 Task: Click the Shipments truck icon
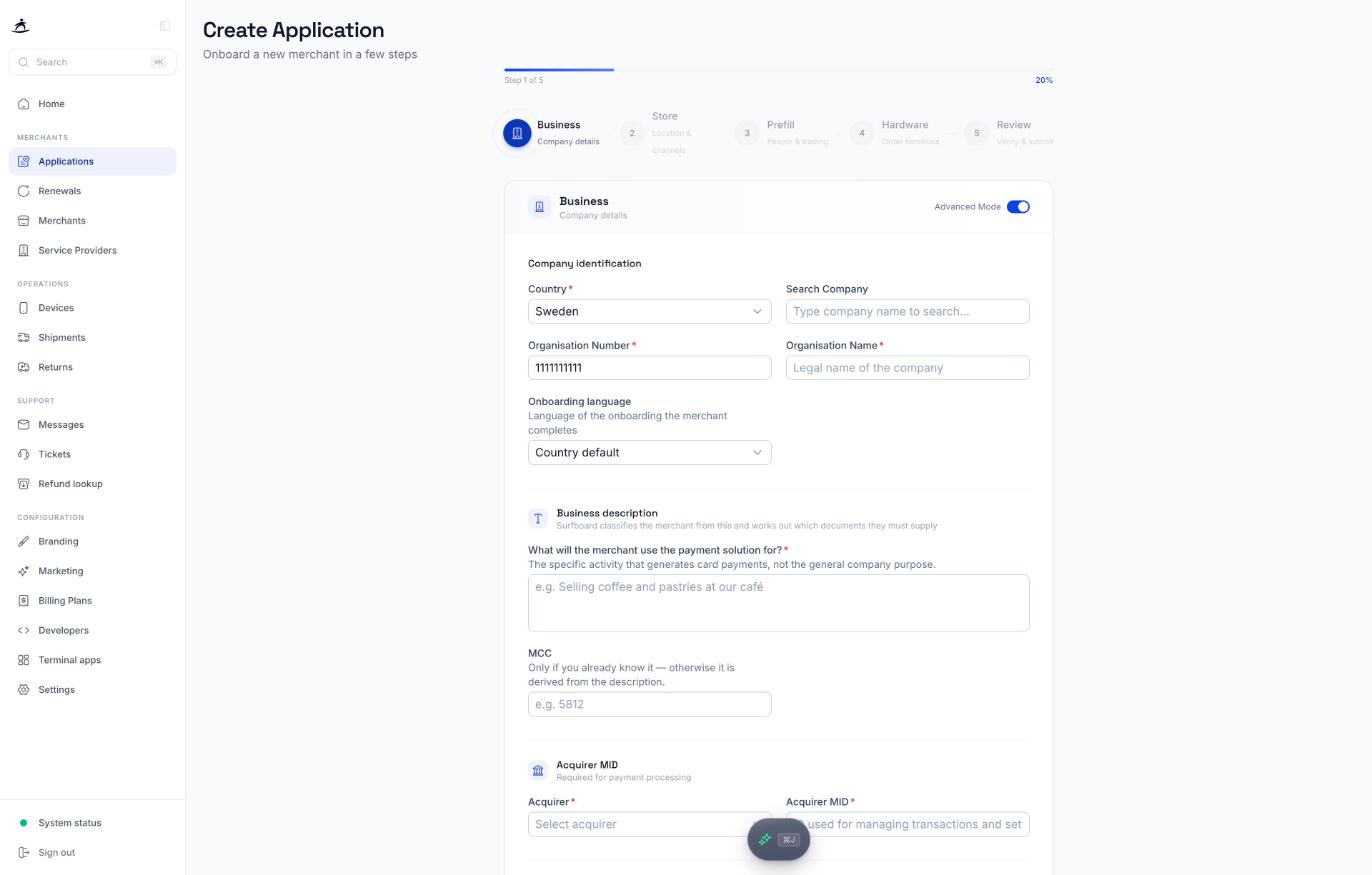(24, 338)
